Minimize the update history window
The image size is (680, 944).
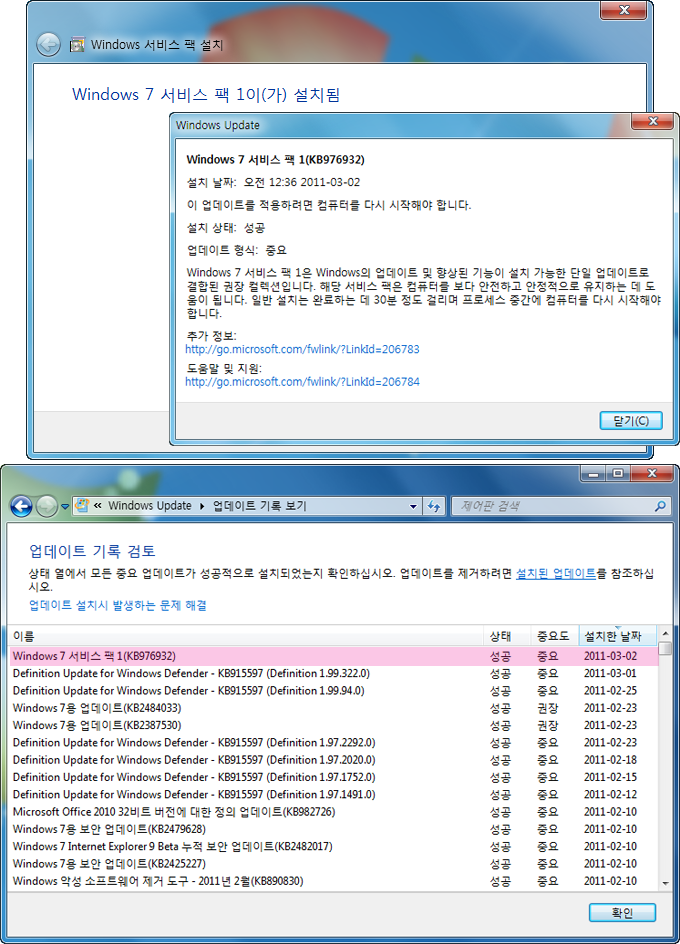pos(593,474)
